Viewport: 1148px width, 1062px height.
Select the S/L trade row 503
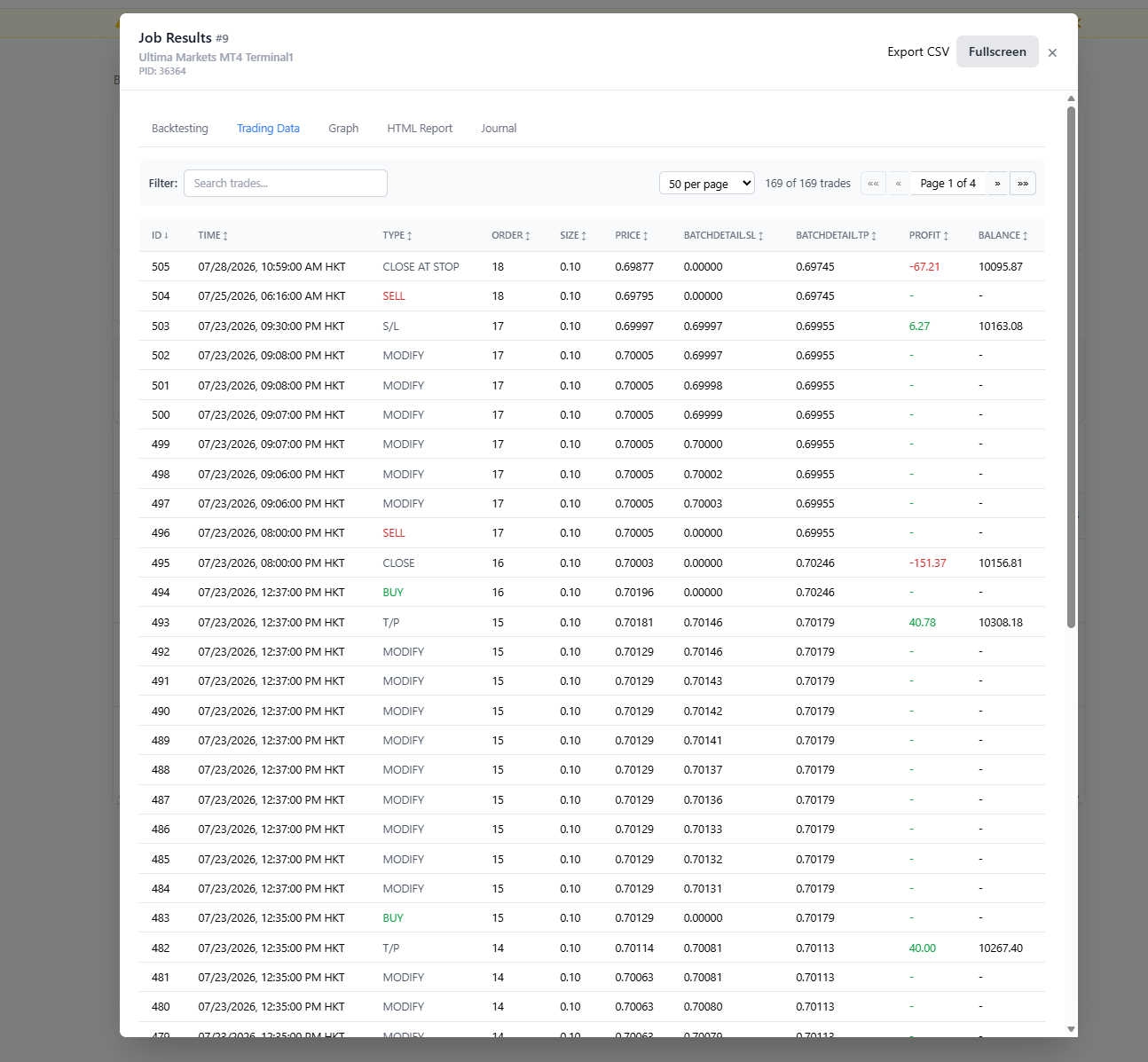[x=592, y=326]
